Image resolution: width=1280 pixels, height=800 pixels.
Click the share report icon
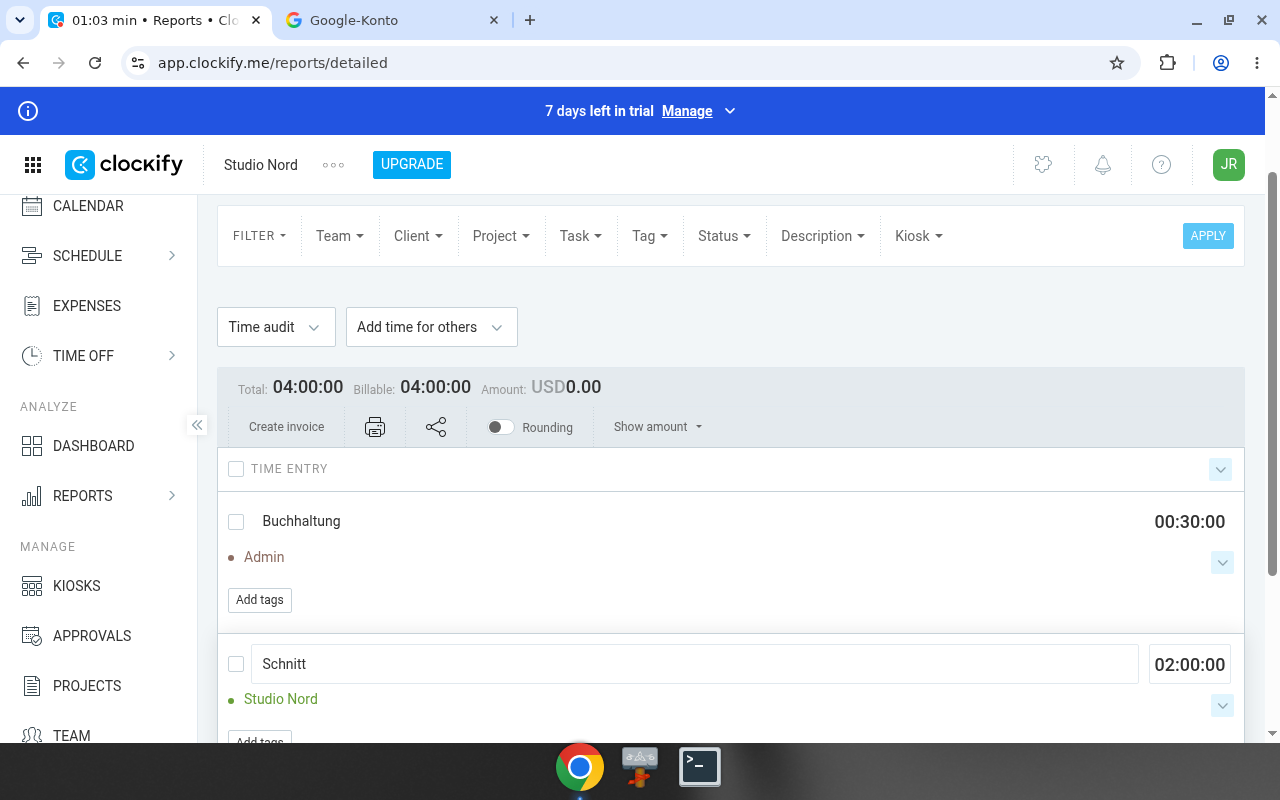(436, 427)
